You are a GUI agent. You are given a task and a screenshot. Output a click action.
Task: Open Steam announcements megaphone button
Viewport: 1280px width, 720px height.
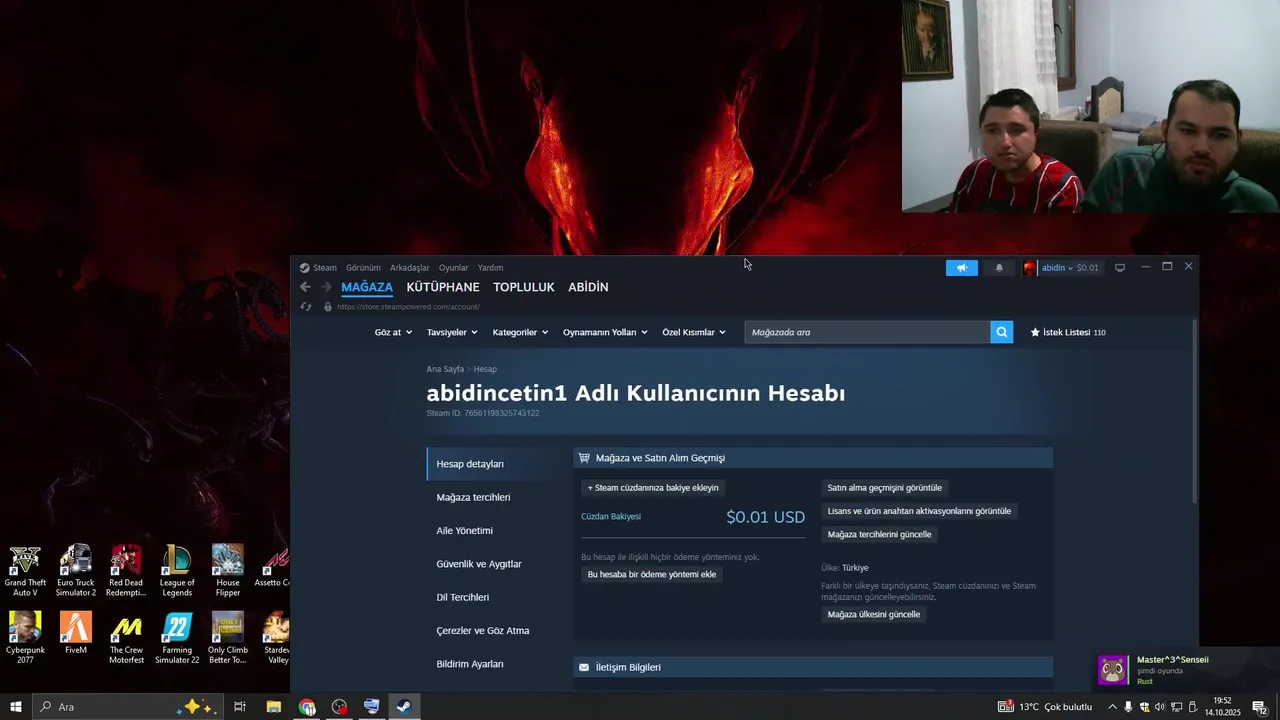click(962, 268)
